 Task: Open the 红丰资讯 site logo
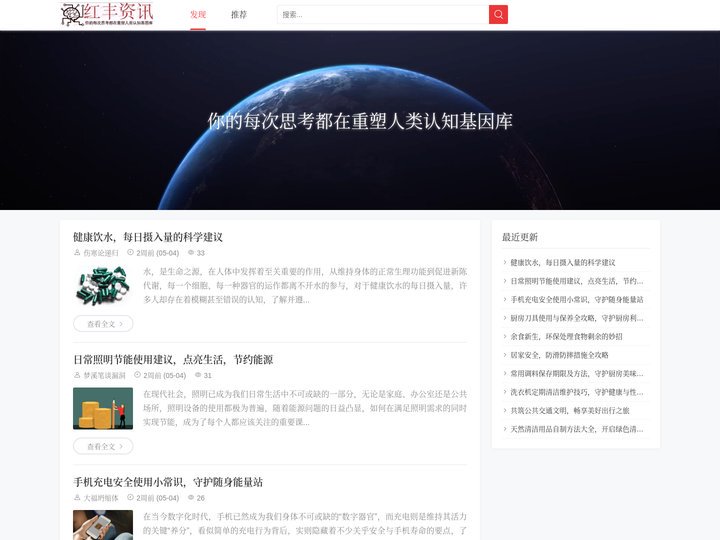point(107,14)
